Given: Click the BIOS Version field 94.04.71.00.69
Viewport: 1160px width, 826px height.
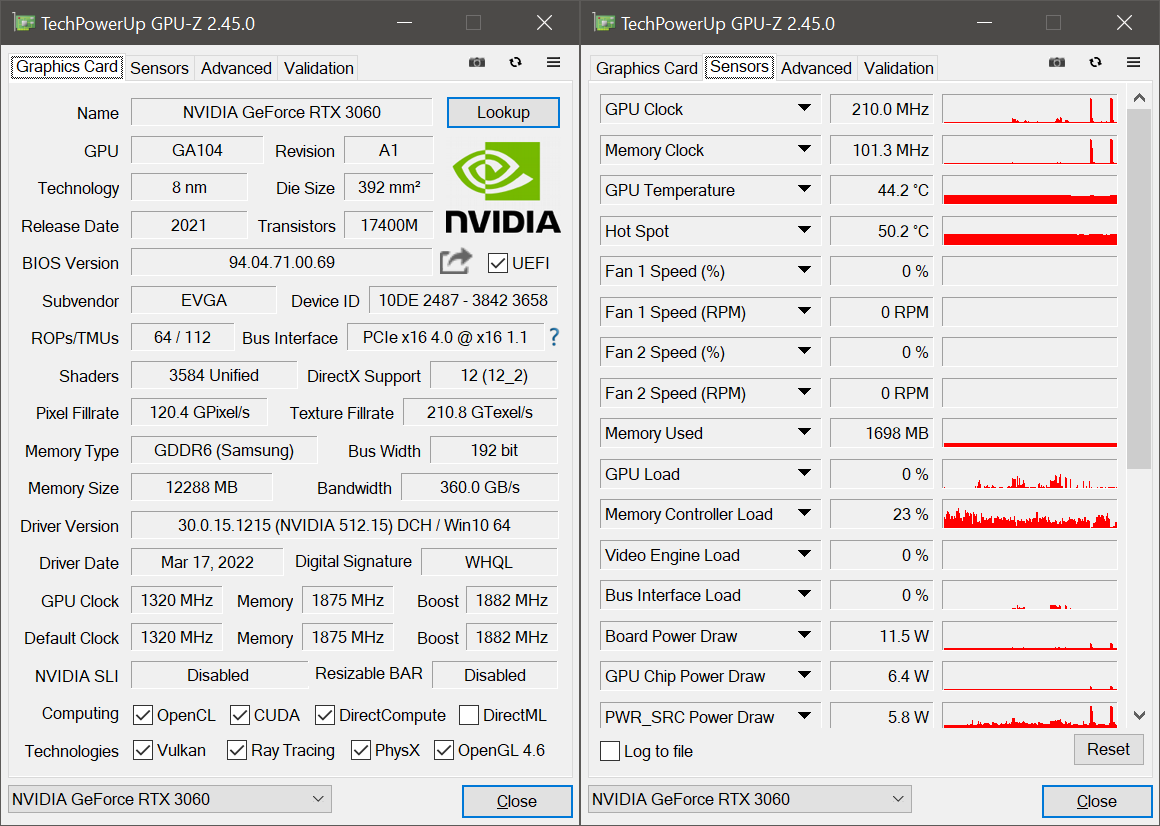Looking at the screenshot, I should pos(282,263).
